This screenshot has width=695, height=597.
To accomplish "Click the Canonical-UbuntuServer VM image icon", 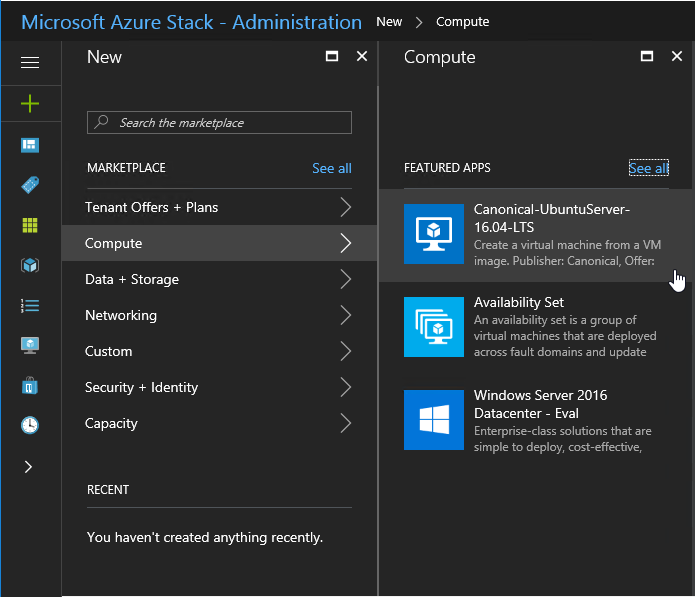I will (x=433, y=234).
